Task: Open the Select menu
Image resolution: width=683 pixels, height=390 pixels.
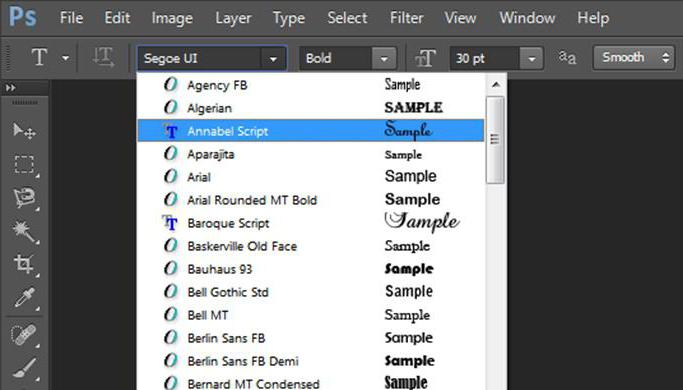Action: click(347, 18)
